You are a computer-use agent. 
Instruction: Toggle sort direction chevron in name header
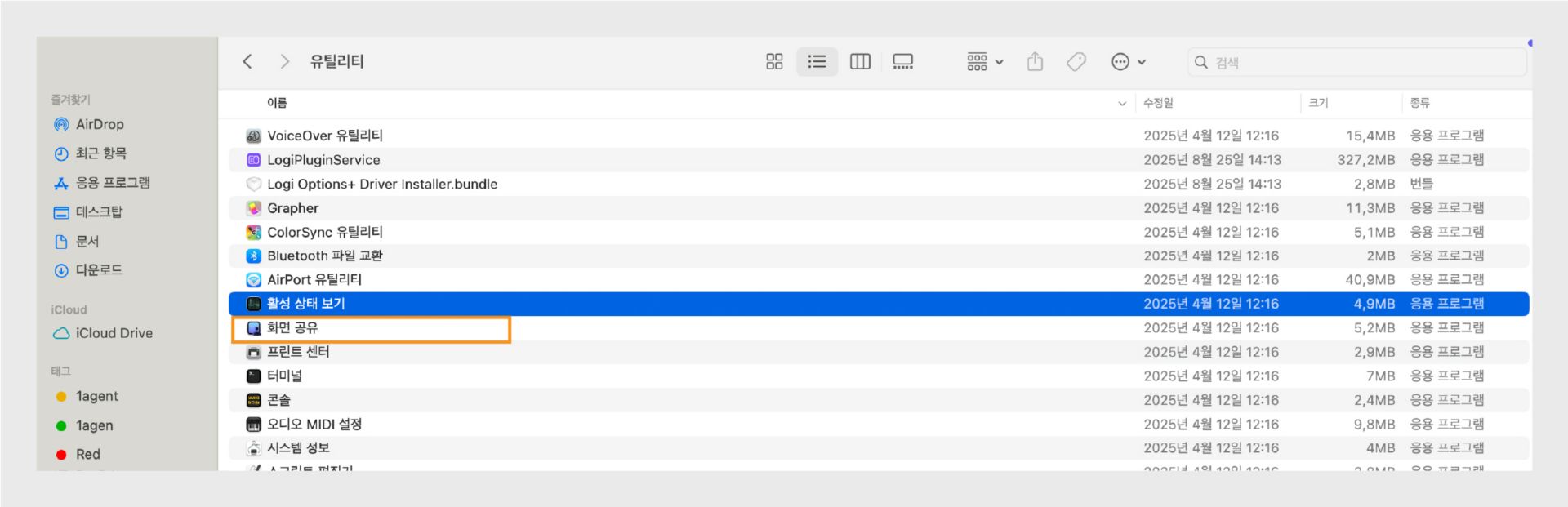(1121, 104)
